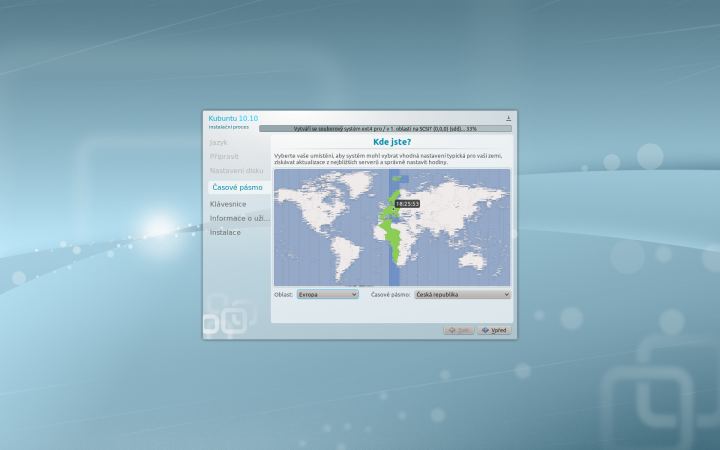Select the Nastavení disku step in sidebar
This screenshot has height=450, width=720.
236,170
